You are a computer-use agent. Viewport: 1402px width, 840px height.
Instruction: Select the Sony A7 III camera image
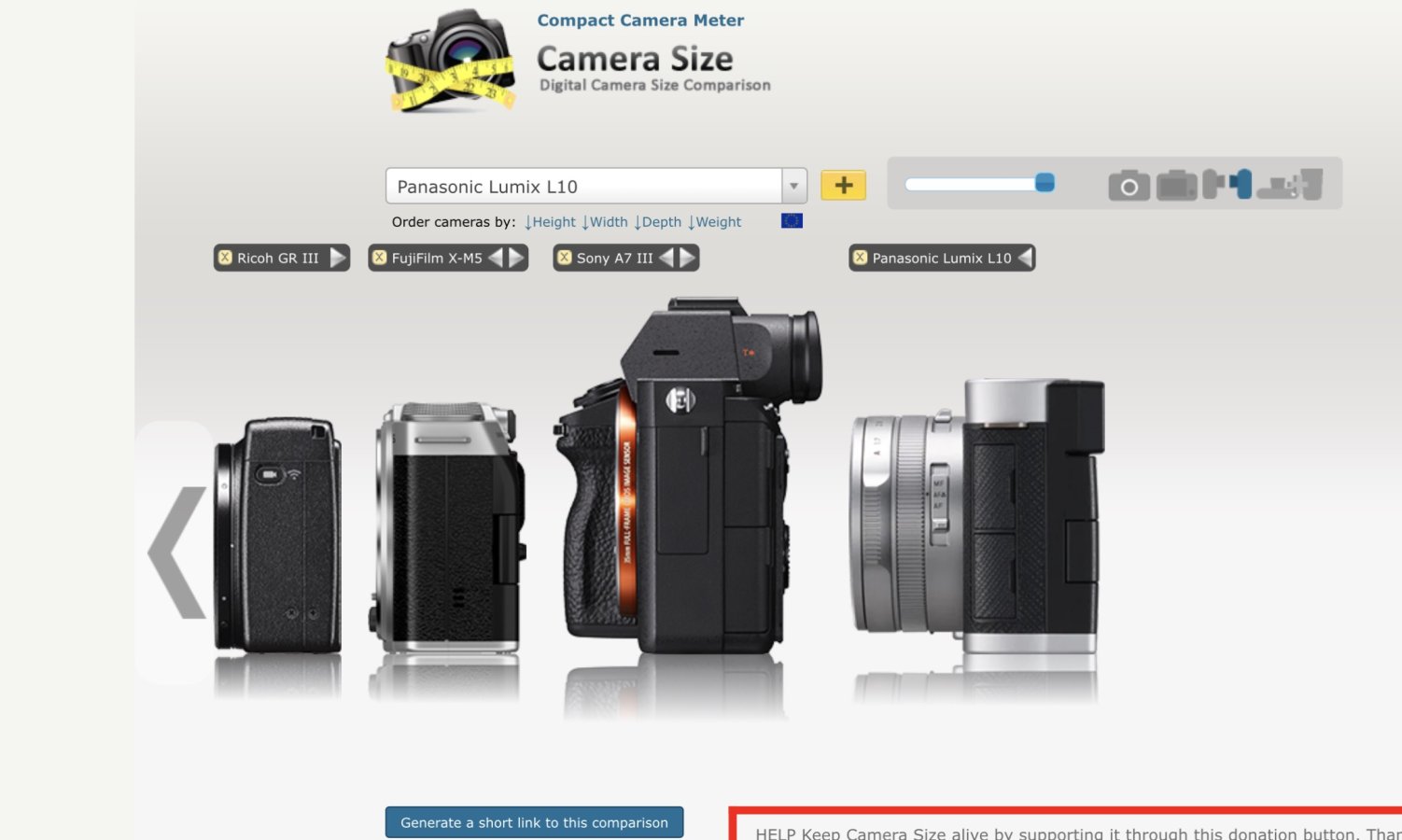(688, 476)
